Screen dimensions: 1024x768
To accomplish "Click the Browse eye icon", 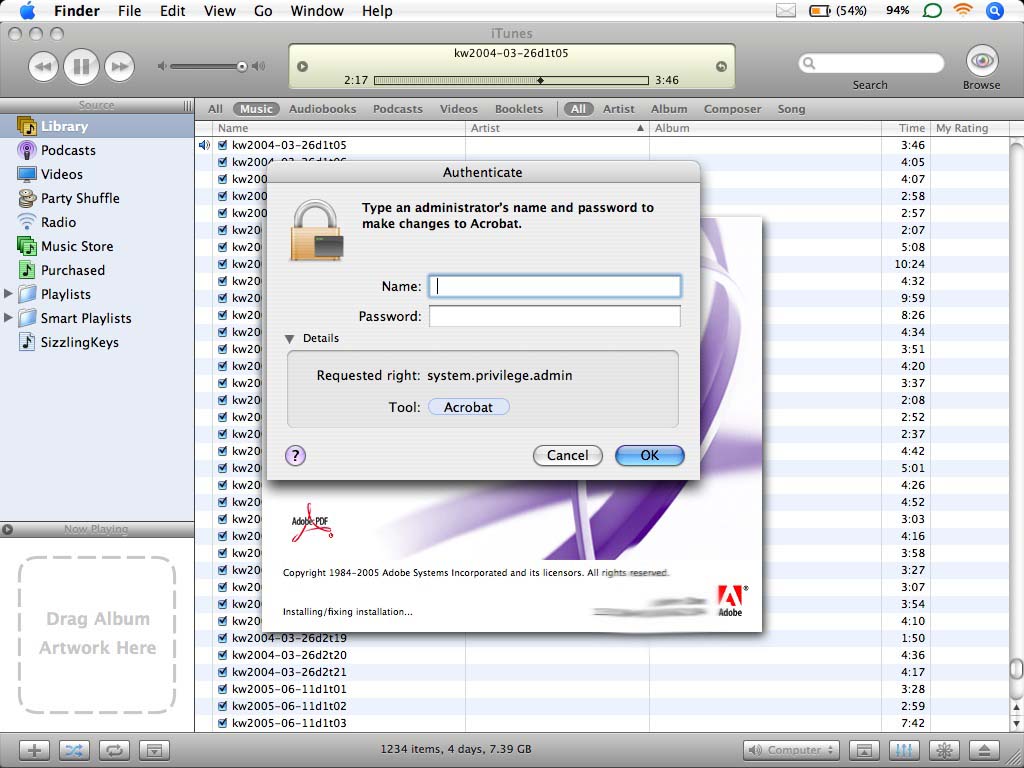I will 982,61.
